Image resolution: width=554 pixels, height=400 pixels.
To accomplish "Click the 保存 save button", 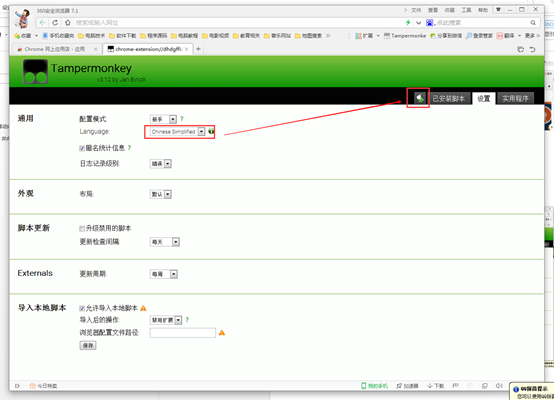I will pyautogui.click(x=88, y=345).
